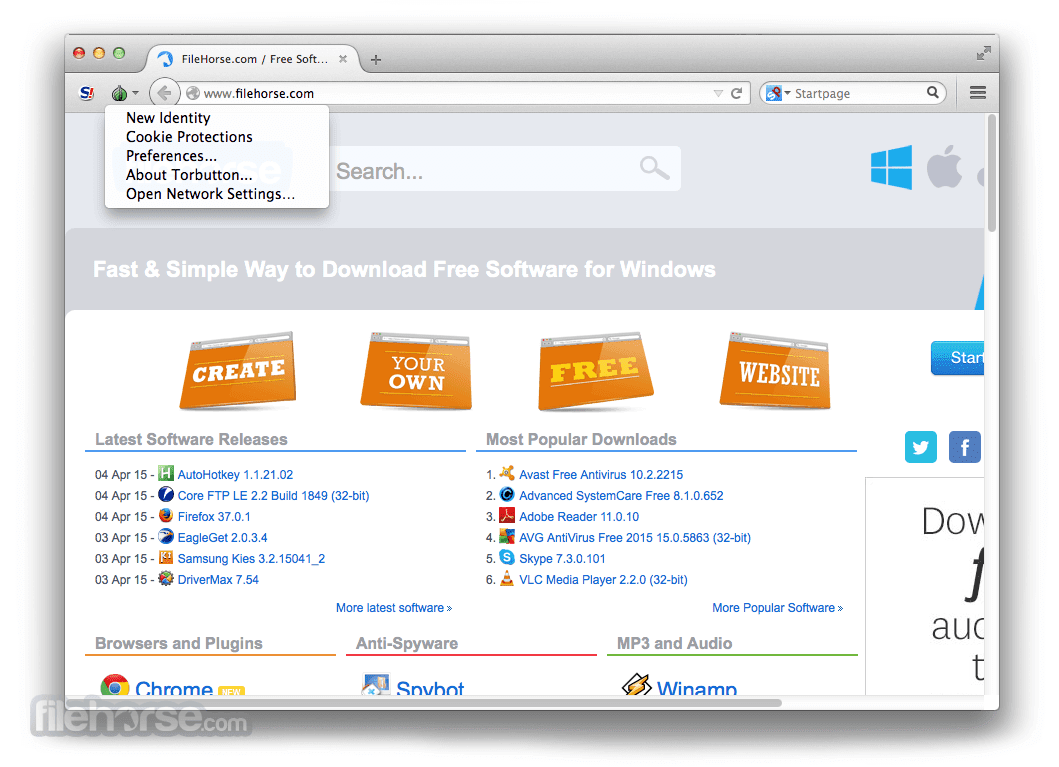
Task: Open the Facebook icon
Action: (964, 447)
